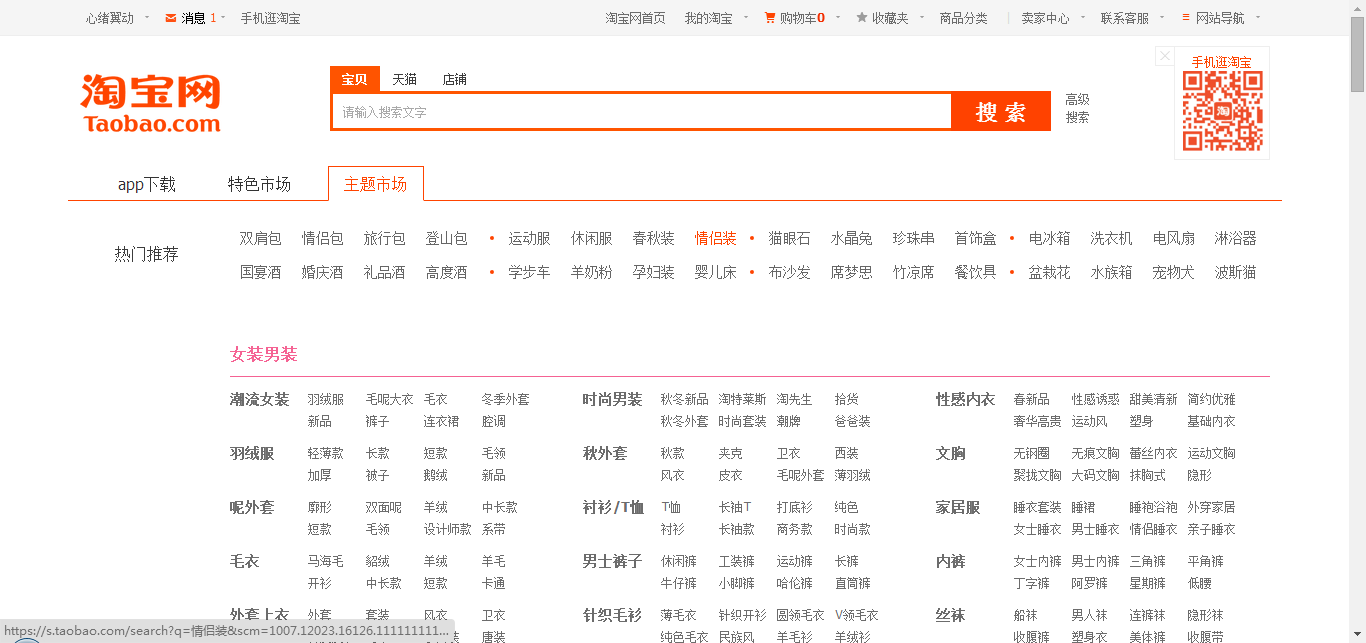Open the 时尚男装 category heading
Viewport: 1366px width, 643px height.
click(x=612, y=400)
